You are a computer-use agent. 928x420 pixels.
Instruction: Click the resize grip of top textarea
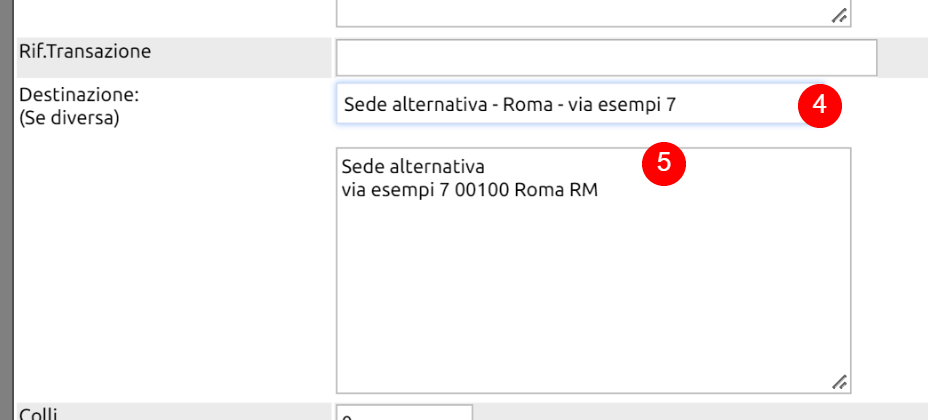pyautogui.click(x=839, y=16)
